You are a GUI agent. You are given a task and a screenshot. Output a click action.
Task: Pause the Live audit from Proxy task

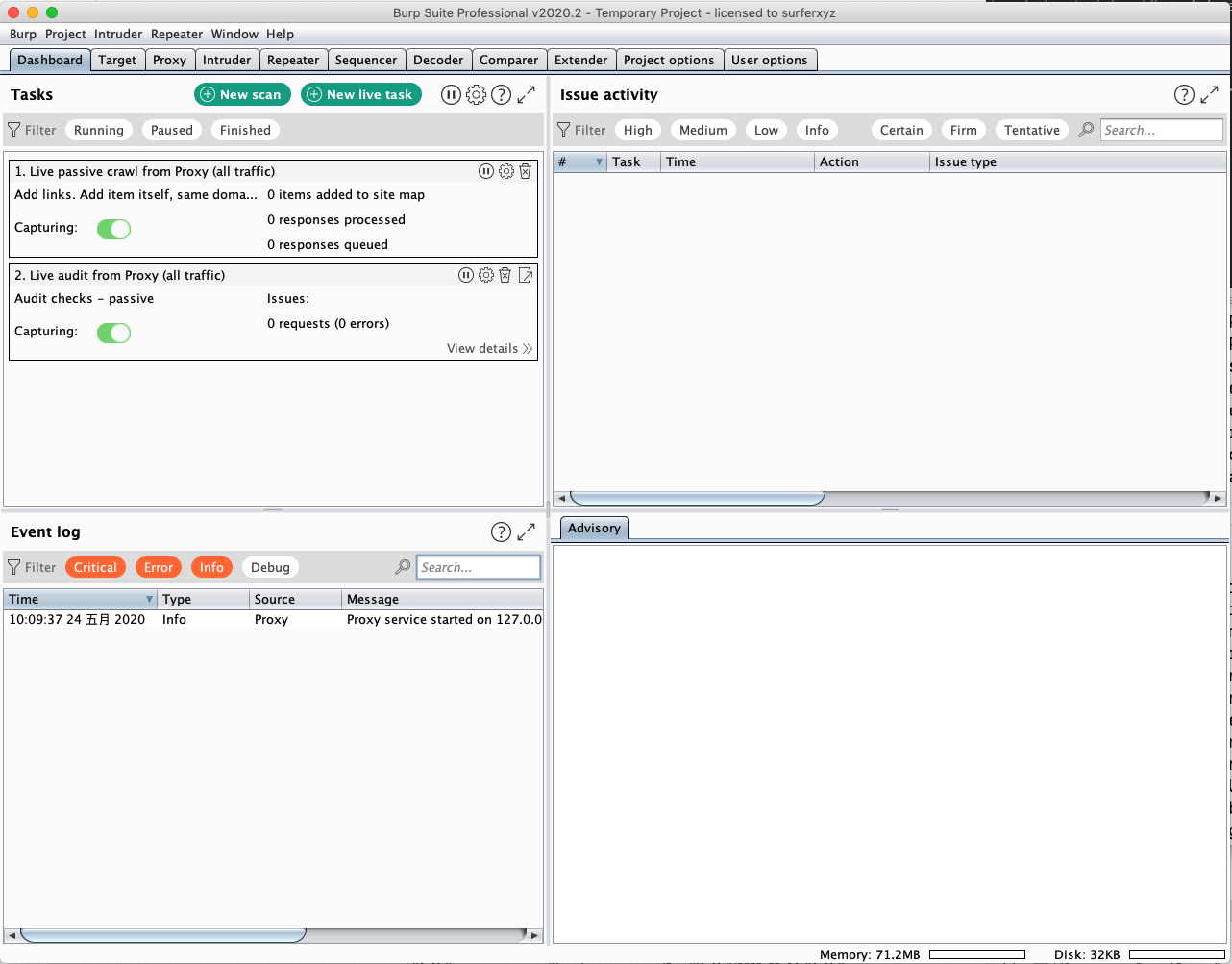click(x=466, y=275)
